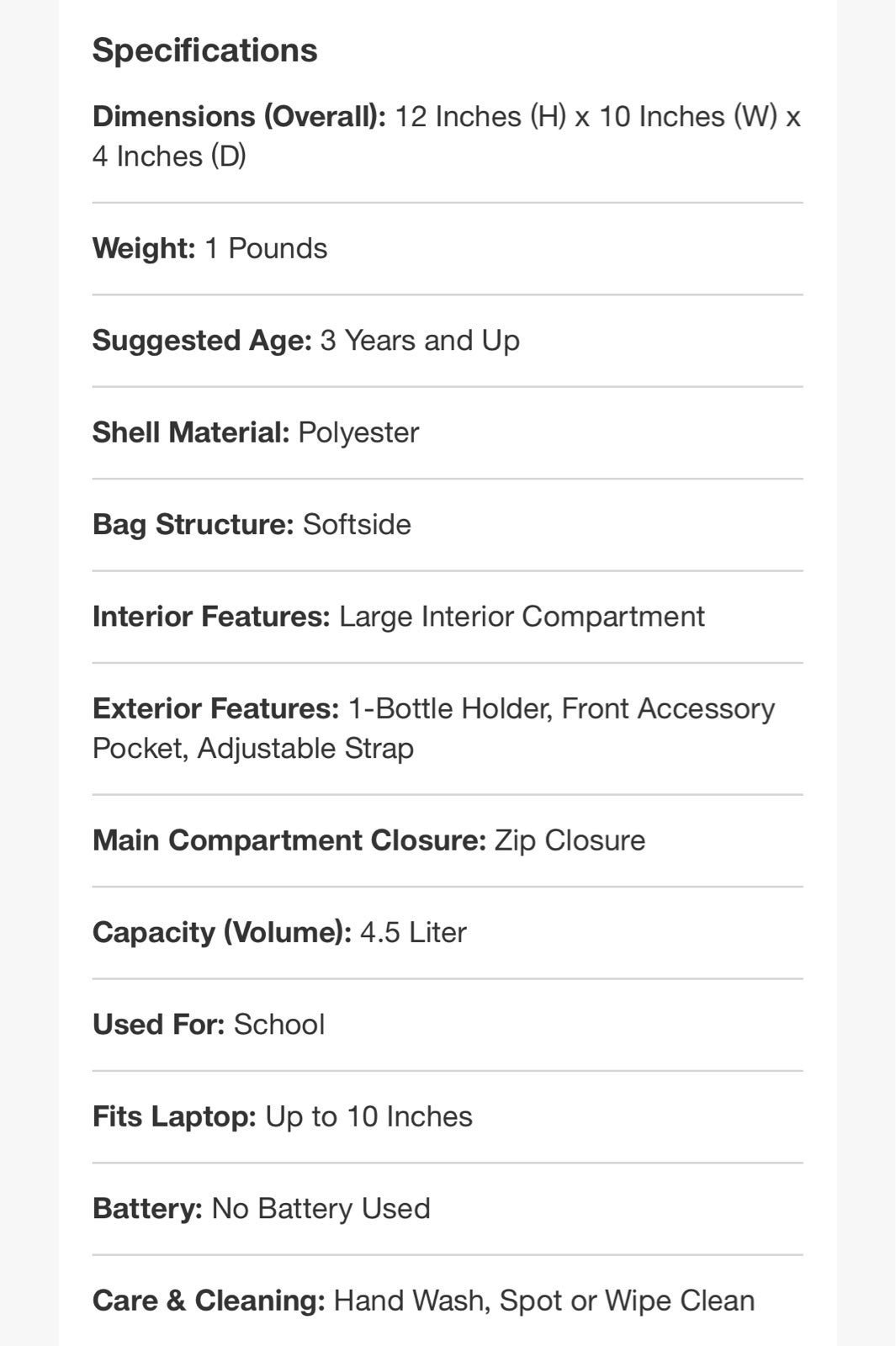Tap the Fits Laptop label
Screen dimensions: 896x1346
pos(174,1116)
